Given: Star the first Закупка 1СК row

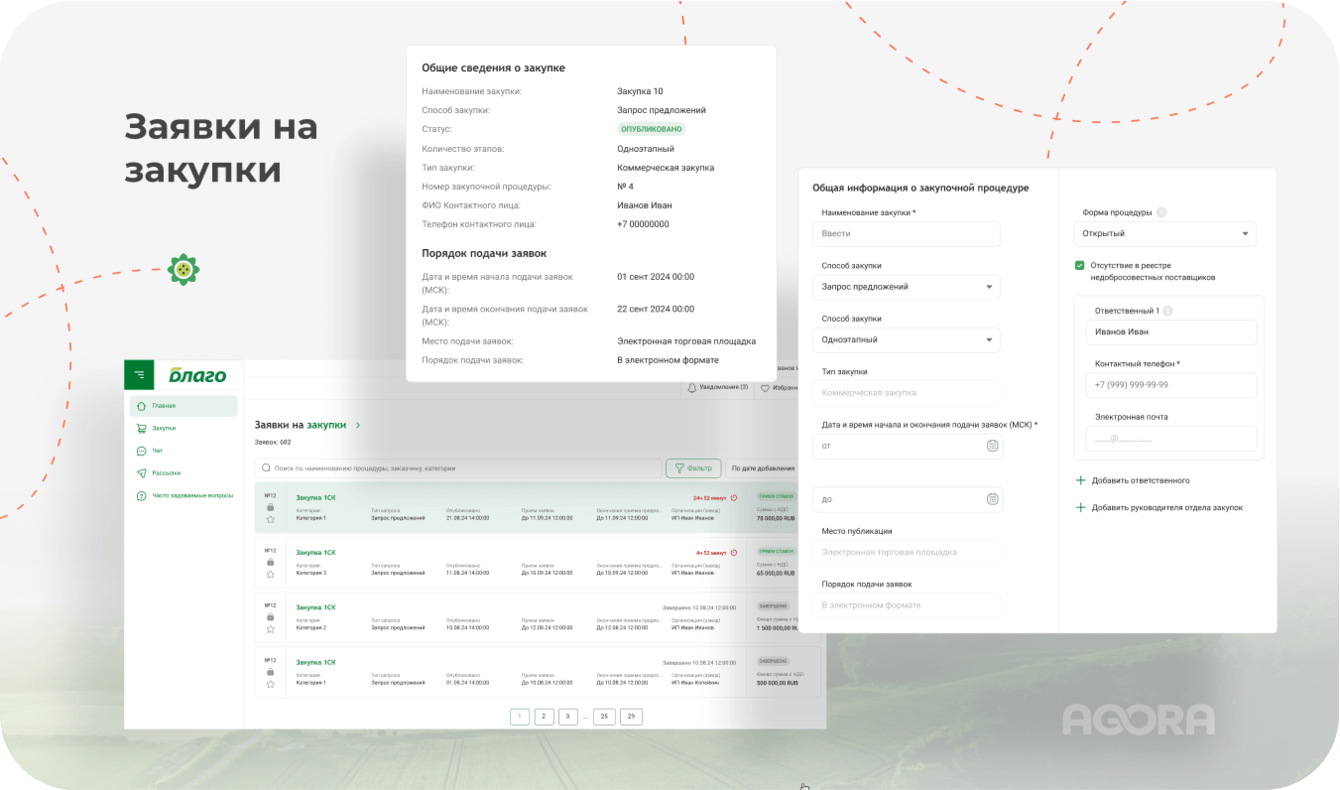Looking at the screenshot, I should coord(270,519).
